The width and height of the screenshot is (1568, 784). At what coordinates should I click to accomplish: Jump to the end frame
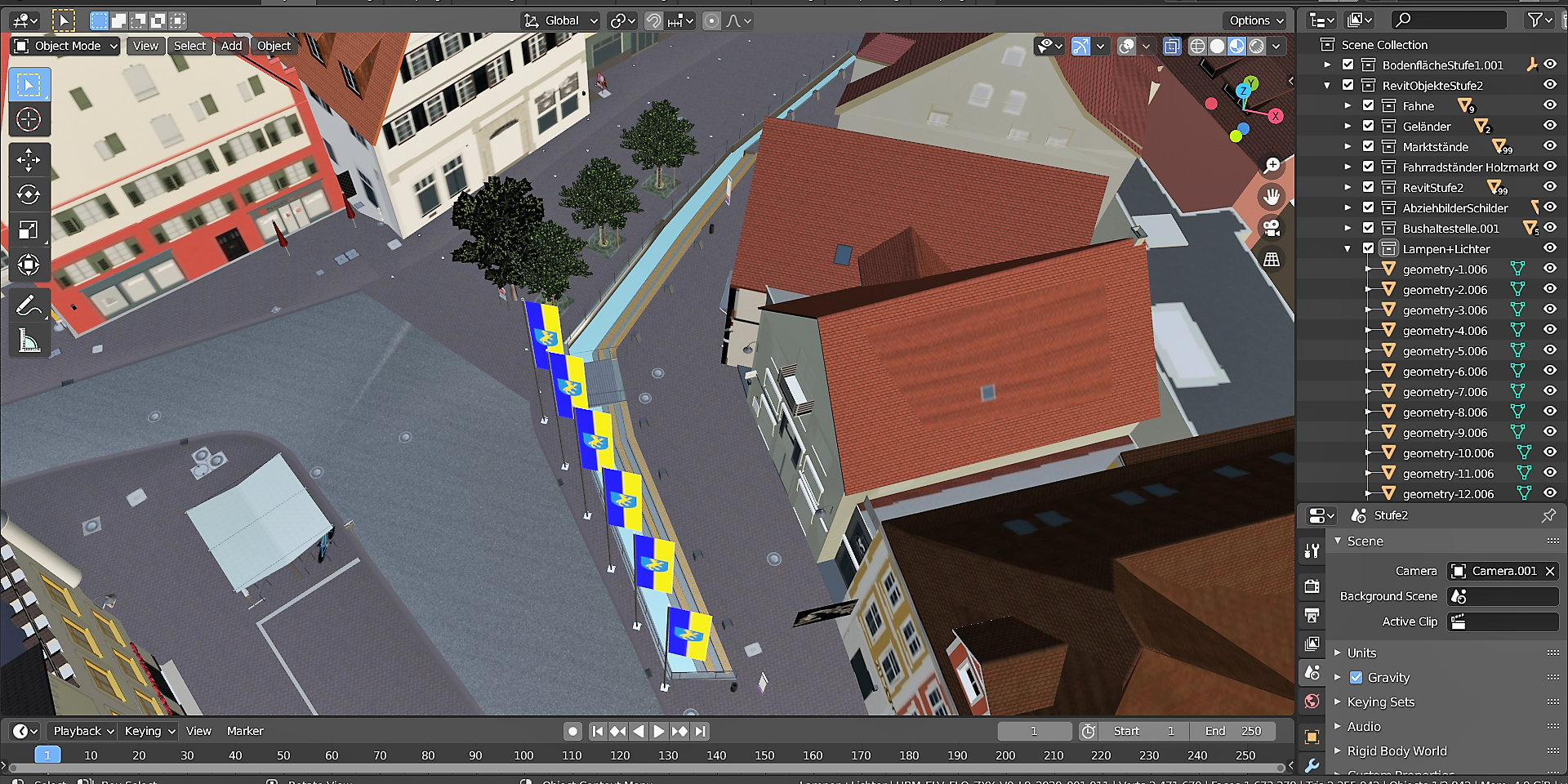[x=701, y=731]
